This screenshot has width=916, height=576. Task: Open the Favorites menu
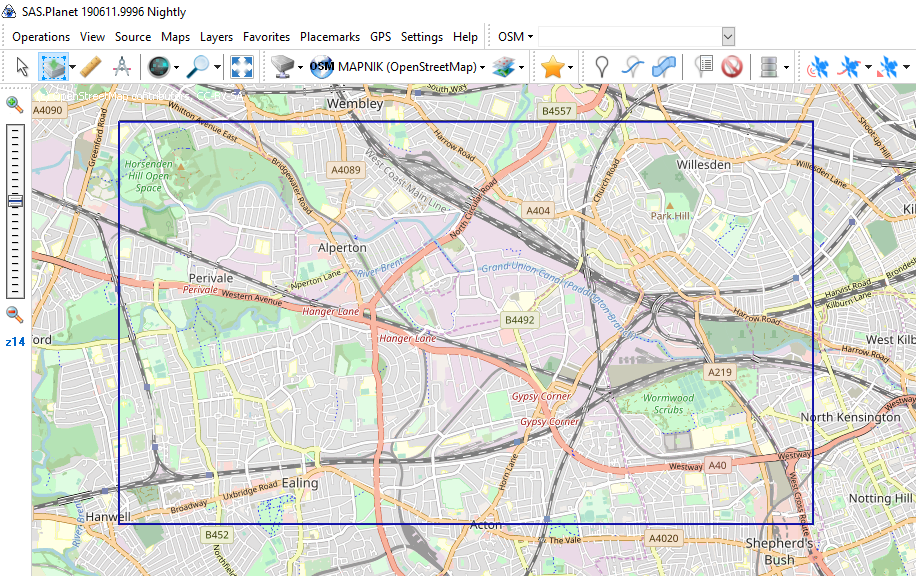[x=266, y=37]
